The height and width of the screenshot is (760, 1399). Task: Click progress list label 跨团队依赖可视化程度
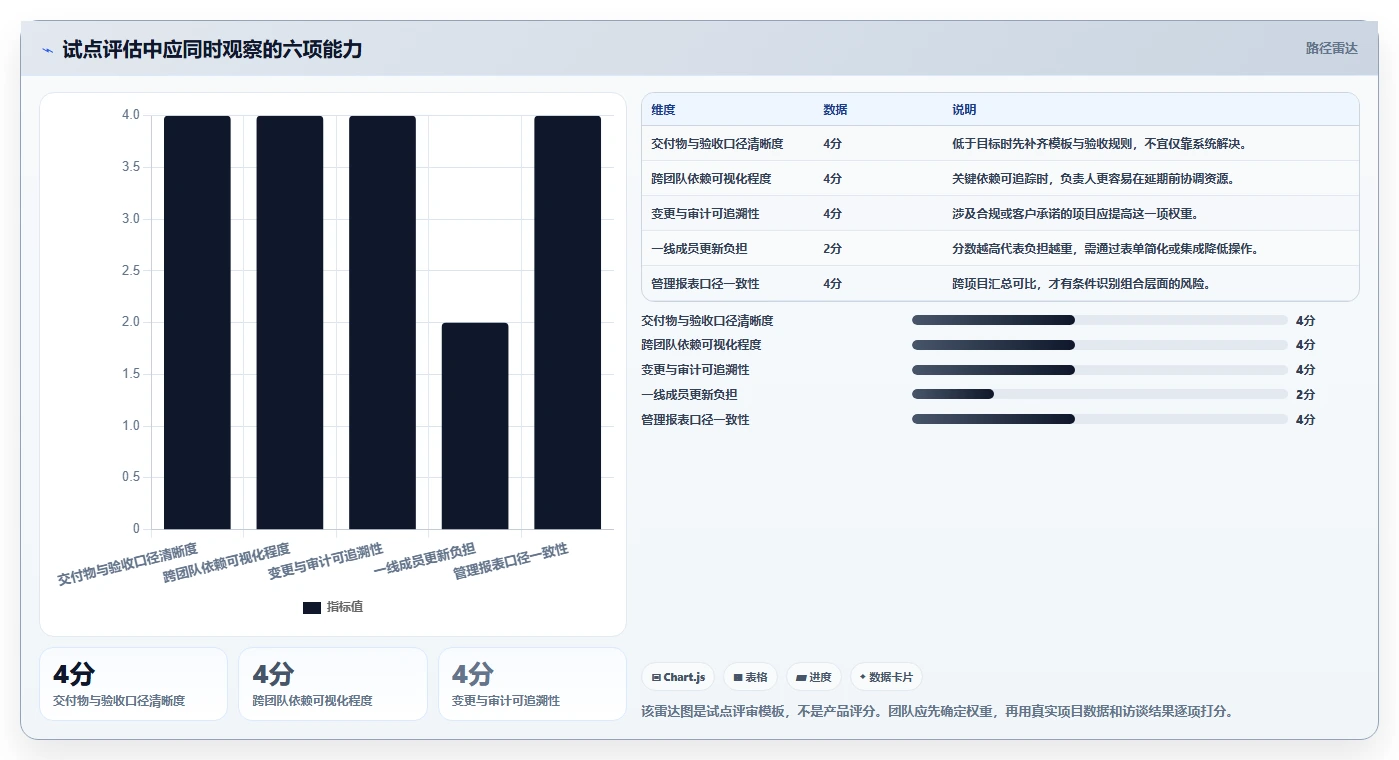coord(701,345)
